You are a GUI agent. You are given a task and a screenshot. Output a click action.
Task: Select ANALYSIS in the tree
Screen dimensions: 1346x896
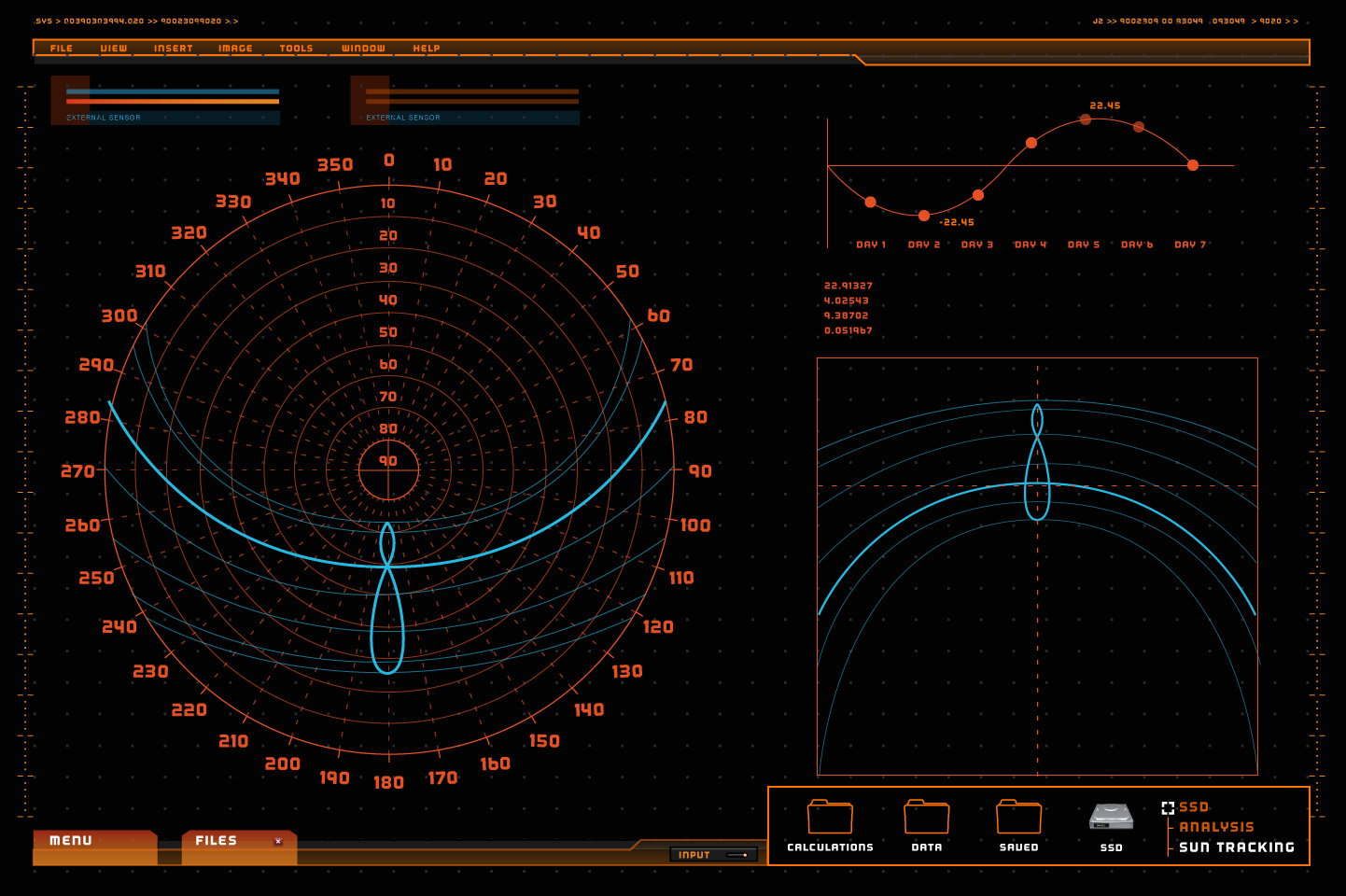coord(1216,827)
